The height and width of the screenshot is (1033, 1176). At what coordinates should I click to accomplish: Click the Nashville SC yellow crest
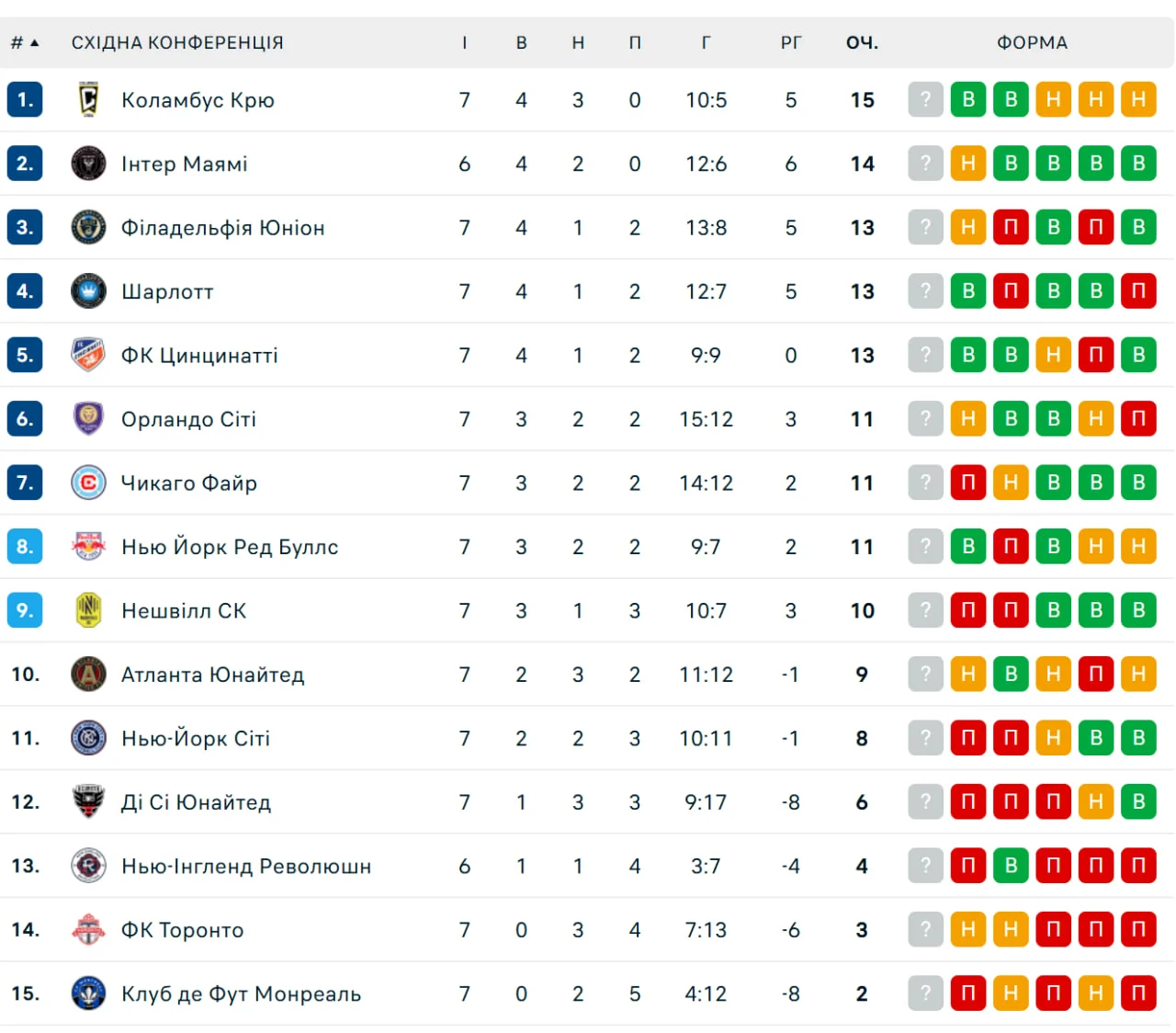click(88, 610)
